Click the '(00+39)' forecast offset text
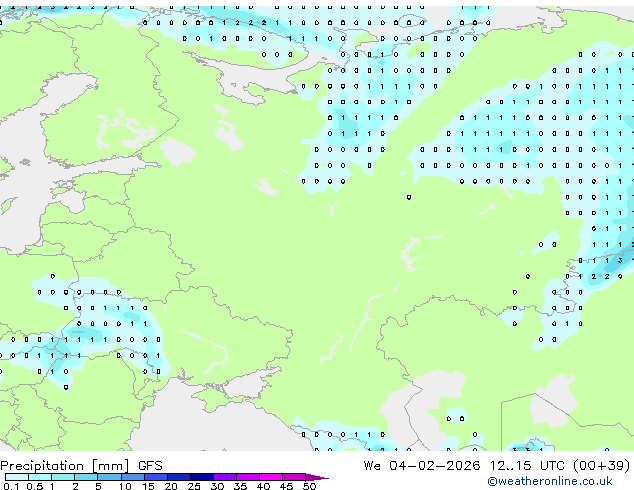This screenshot has width=634, height=490. coord(602,466)
